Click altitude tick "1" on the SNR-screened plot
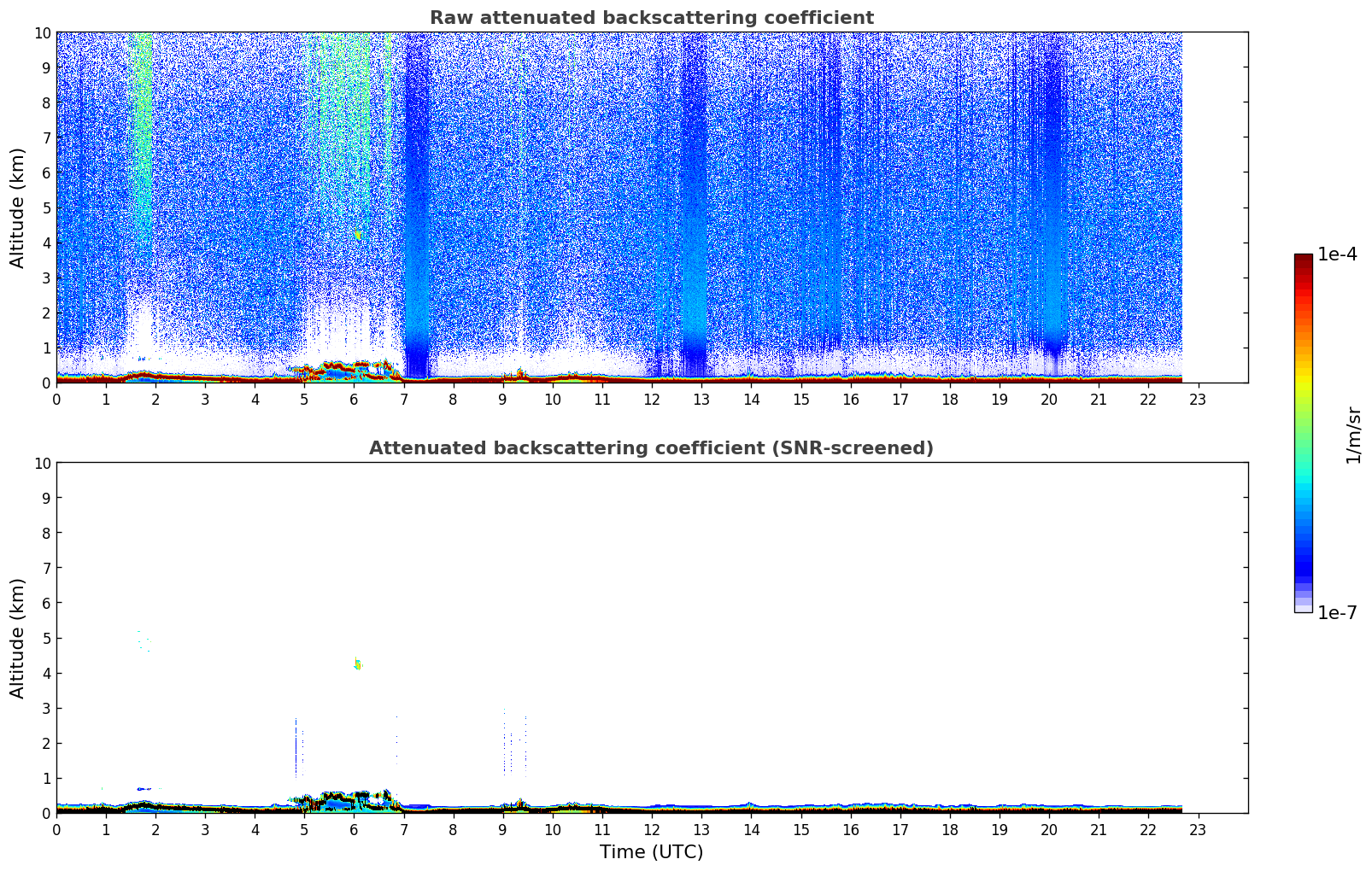The image size is (1372, 871). coord(47,778)
